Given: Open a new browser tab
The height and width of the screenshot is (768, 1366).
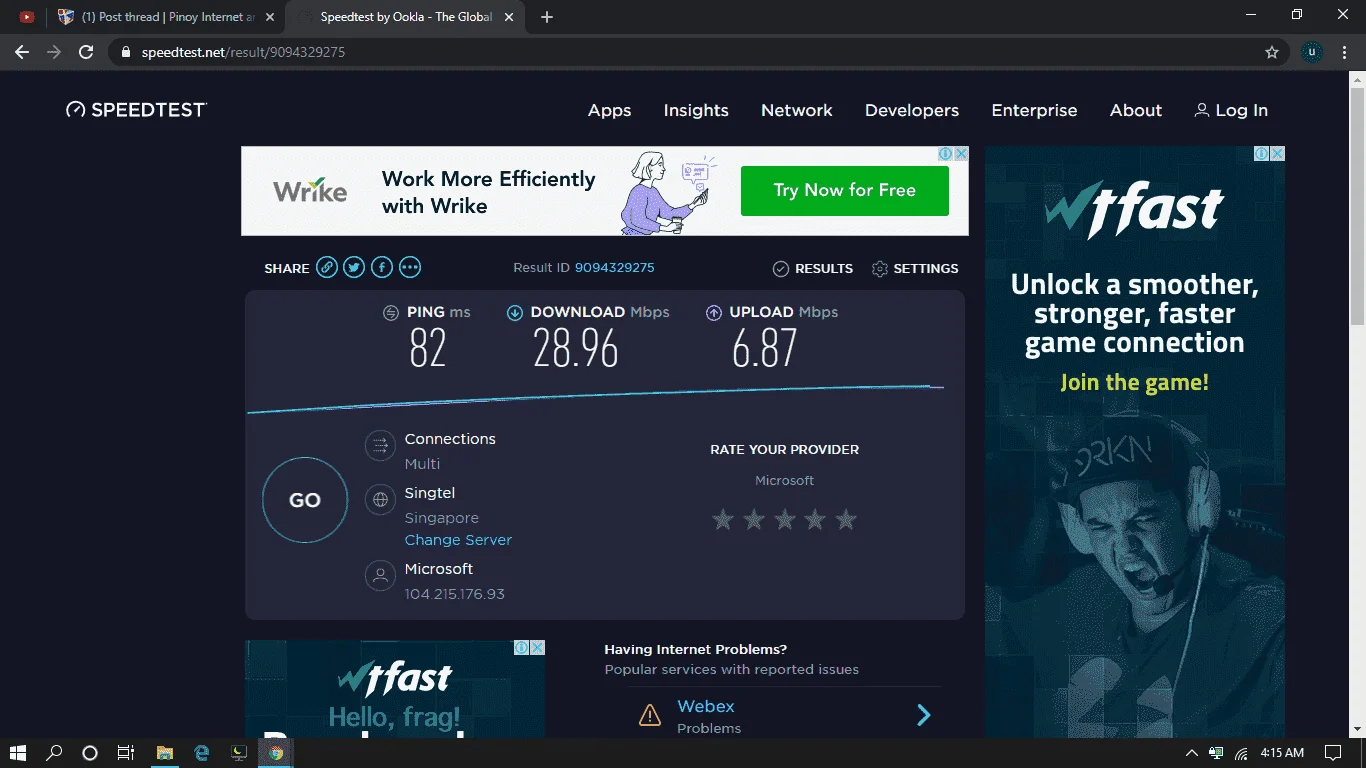Looking at the screenshot, I should pyautogui.click(x=547, y=17).
